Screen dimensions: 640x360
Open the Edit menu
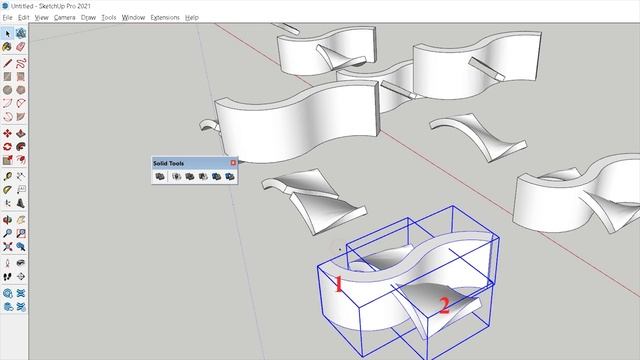24,18
